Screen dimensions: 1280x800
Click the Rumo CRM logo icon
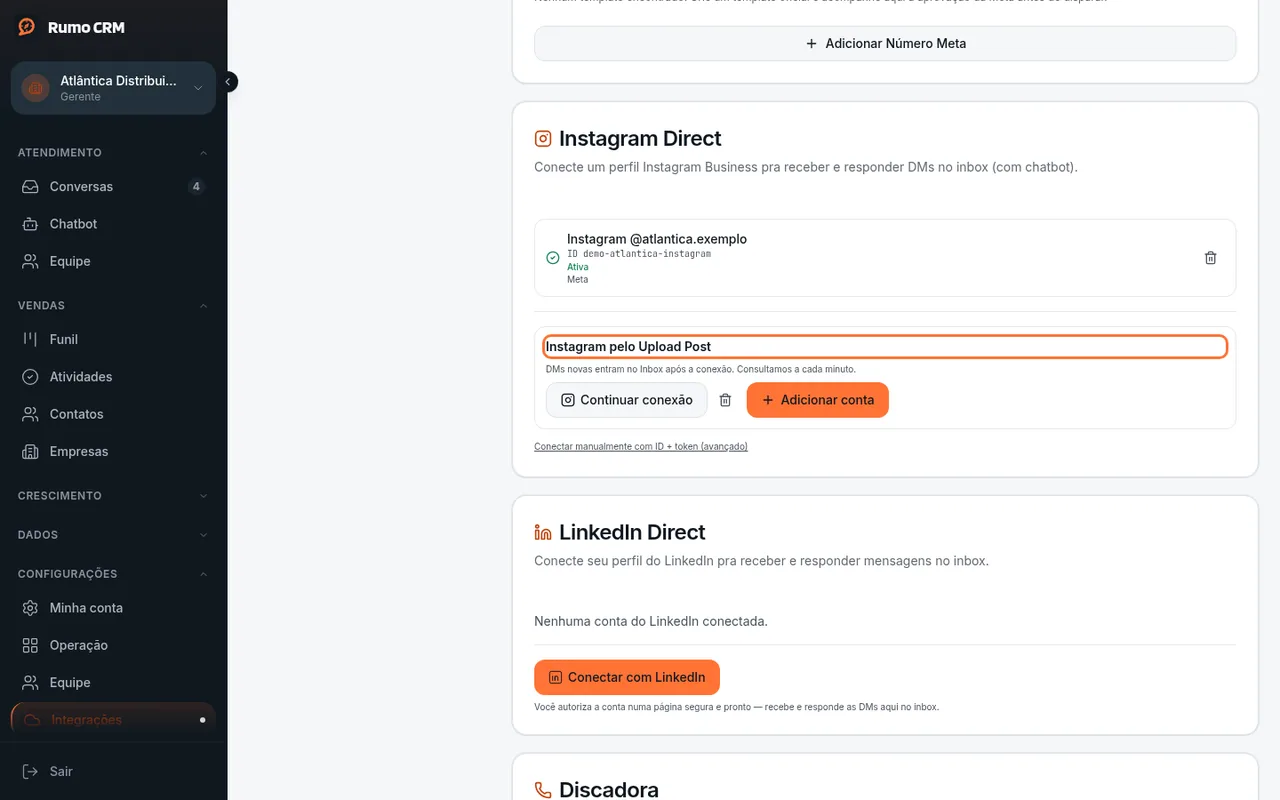click(x=27, y=27)
